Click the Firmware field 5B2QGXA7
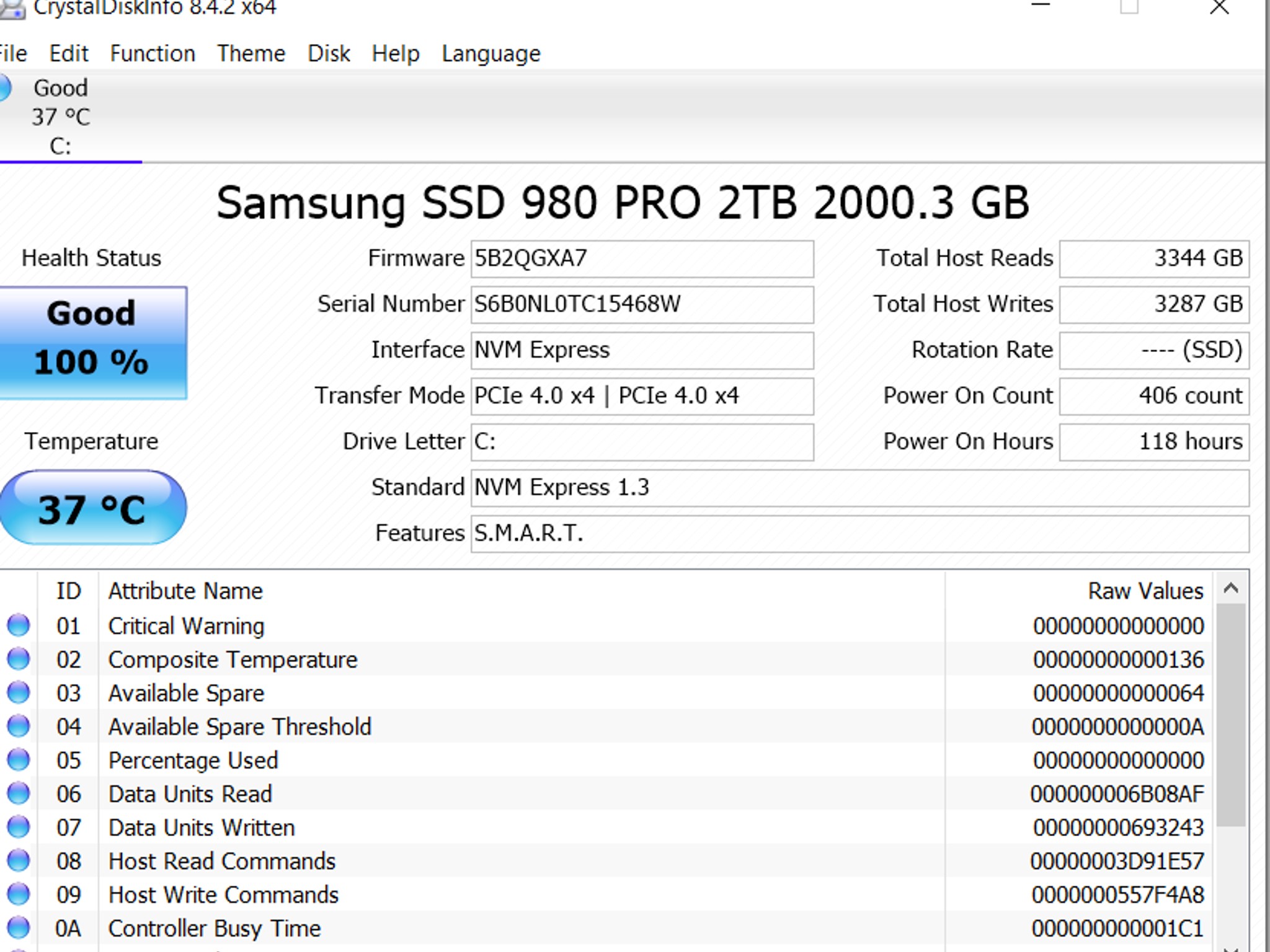The width and height of the screenshot is (1270, 952). point(642,258)
